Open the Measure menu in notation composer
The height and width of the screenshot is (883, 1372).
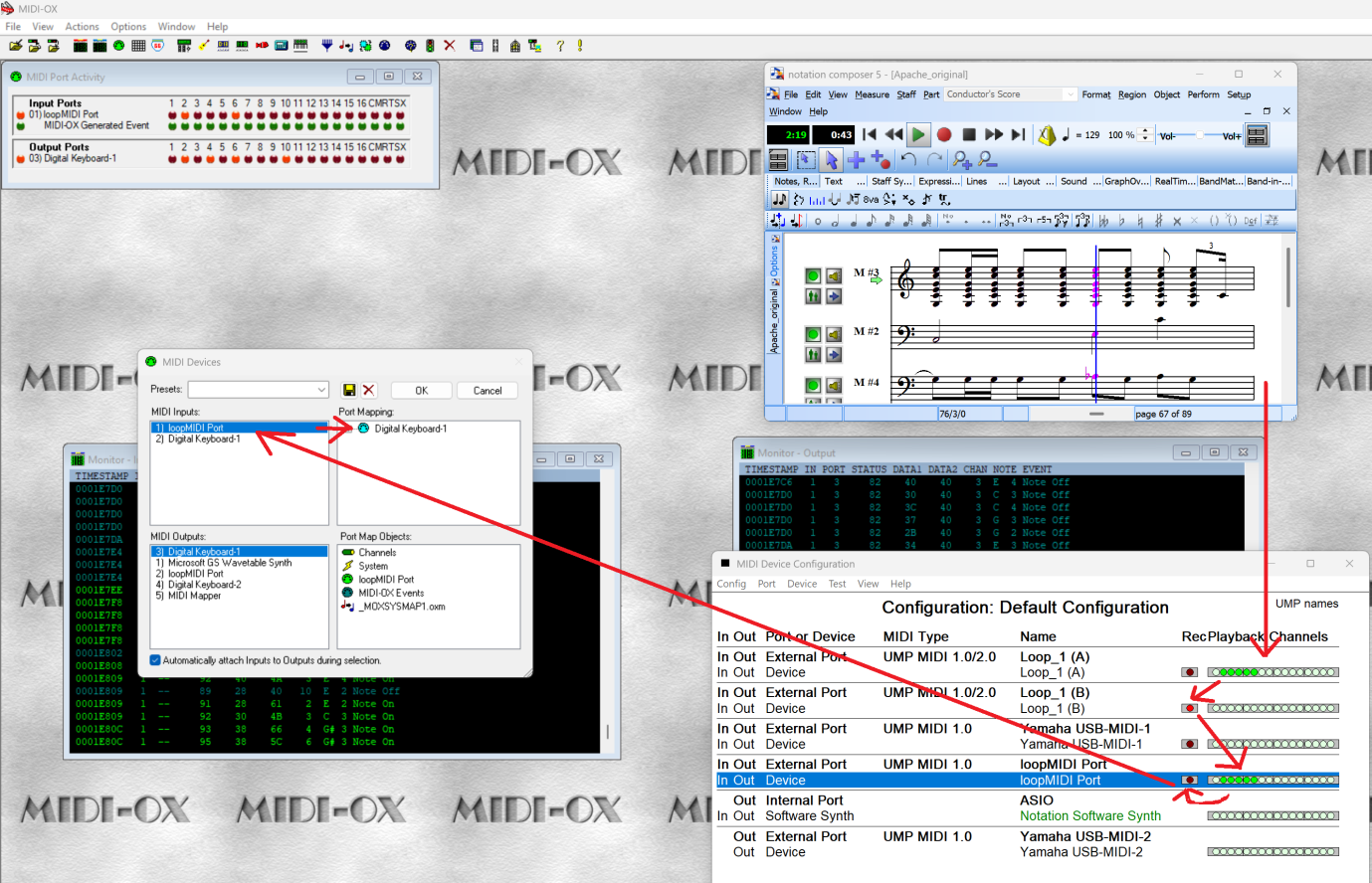pyautogui.click(x=873, y=94)
